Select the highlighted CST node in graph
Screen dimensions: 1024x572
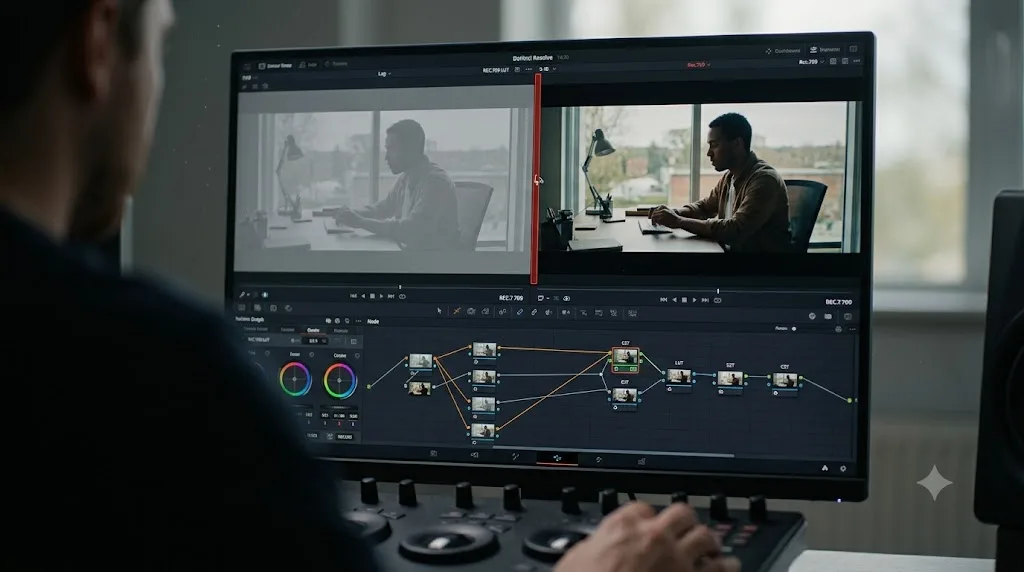[625, 358]
